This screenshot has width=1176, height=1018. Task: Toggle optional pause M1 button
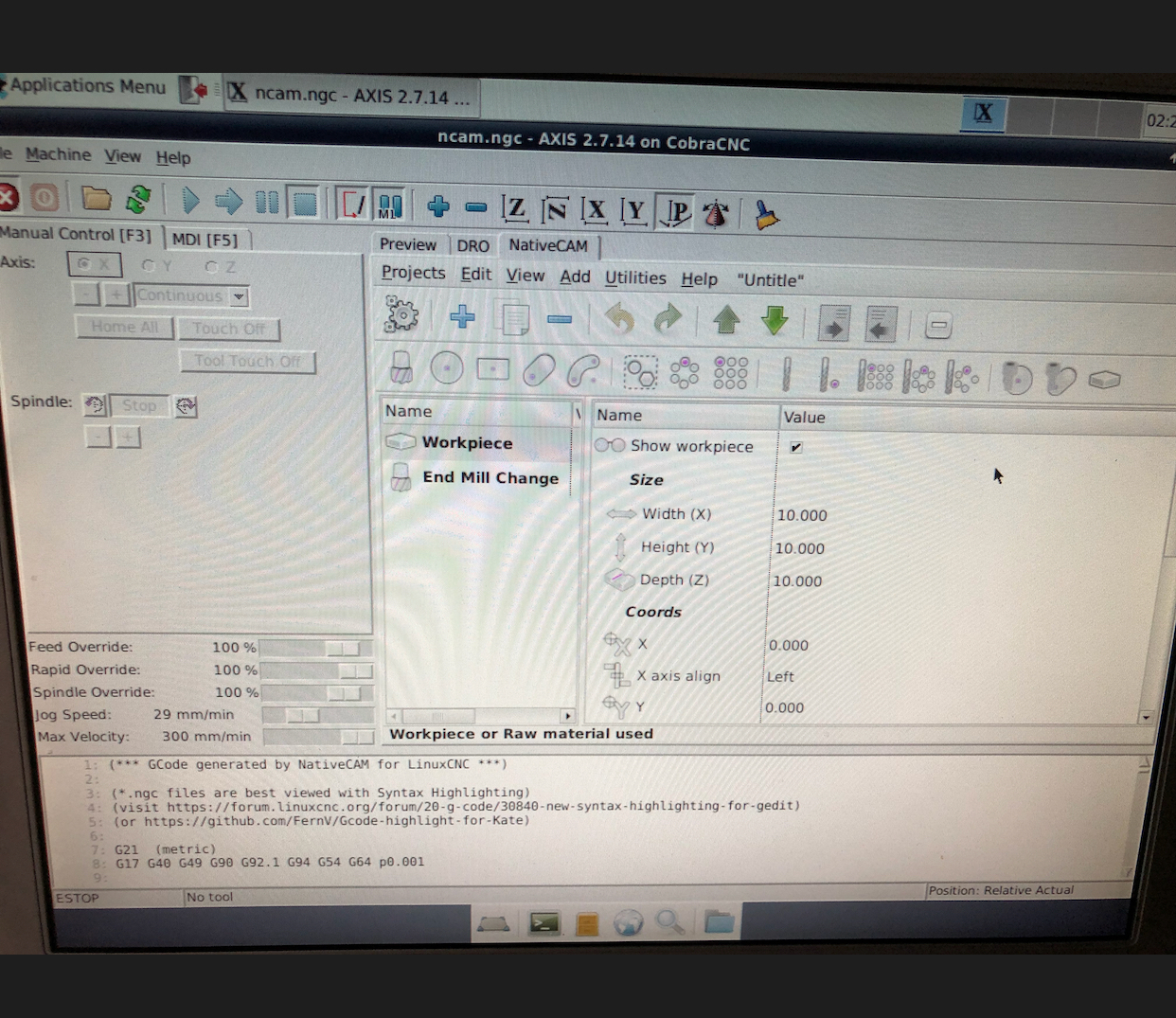tap(389, 205)
